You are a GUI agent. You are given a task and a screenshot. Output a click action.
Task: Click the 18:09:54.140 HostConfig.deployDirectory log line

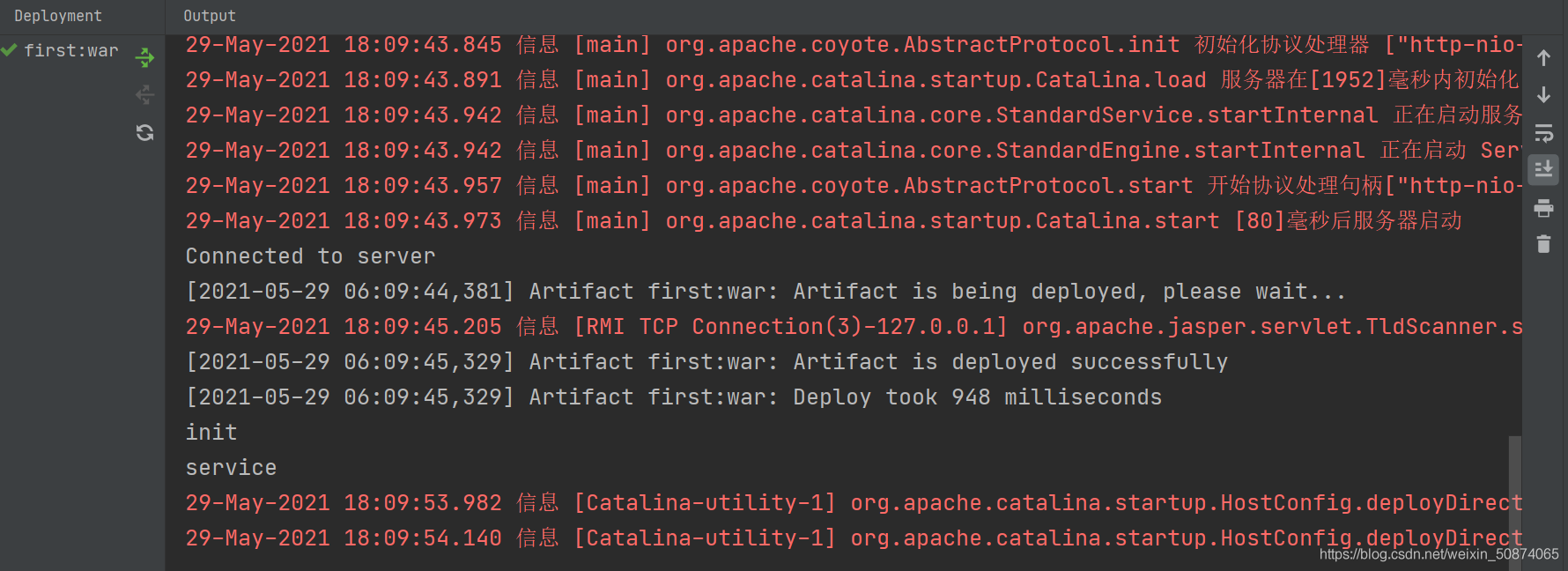pos(854,538)
